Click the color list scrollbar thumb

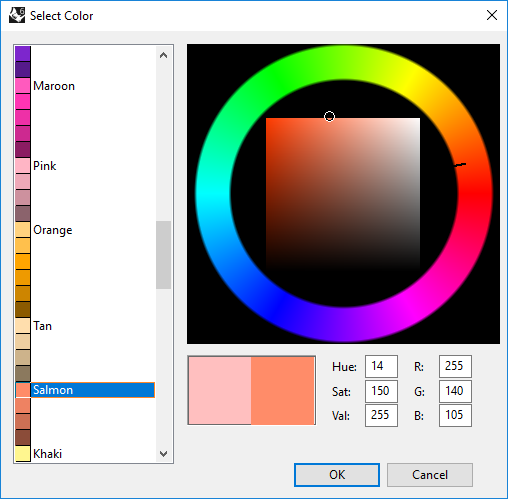pos(163,255)
